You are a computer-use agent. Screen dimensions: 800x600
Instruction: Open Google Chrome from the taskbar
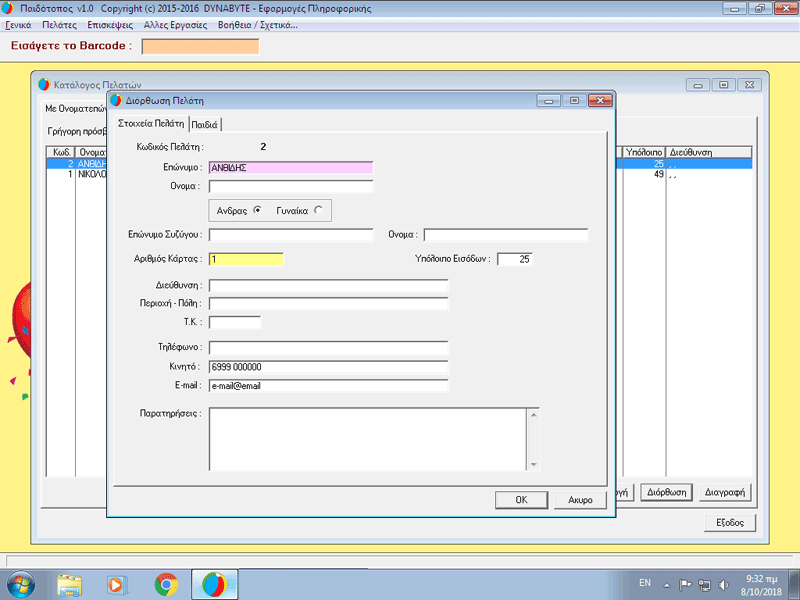coord(166,585)
